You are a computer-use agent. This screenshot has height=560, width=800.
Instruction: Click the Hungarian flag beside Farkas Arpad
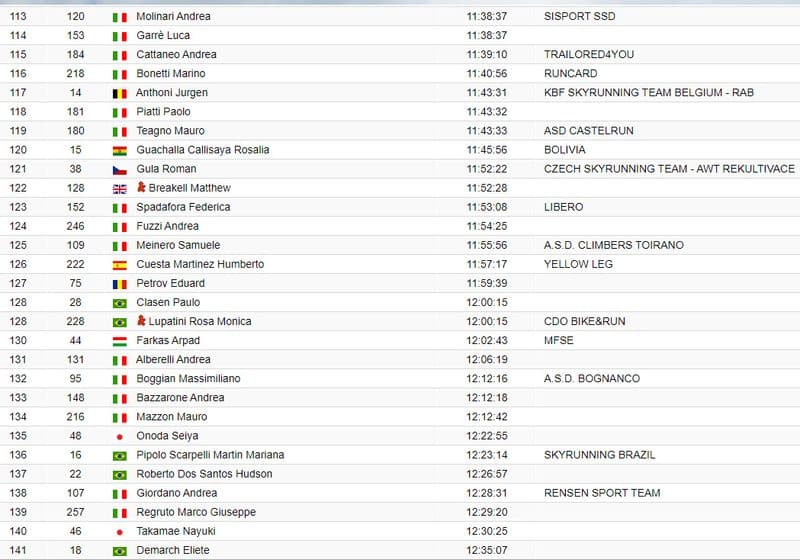click(x=119, y=341)
